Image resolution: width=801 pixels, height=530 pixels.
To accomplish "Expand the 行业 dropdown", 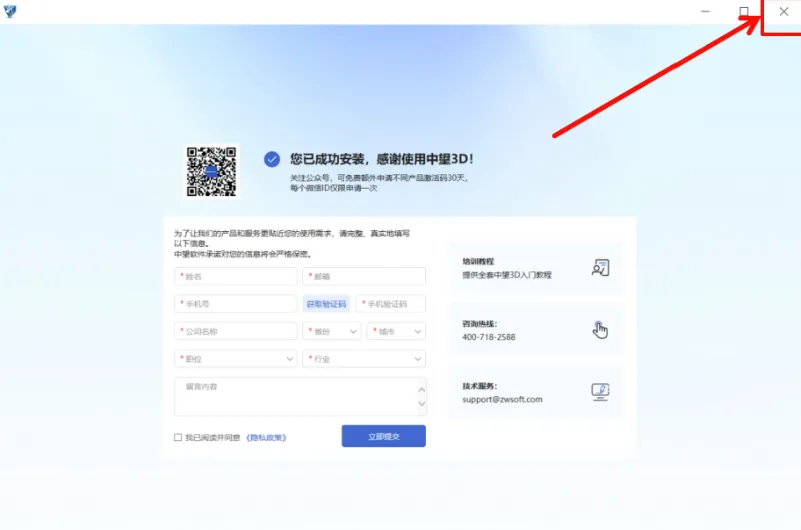I will point(364,359).
